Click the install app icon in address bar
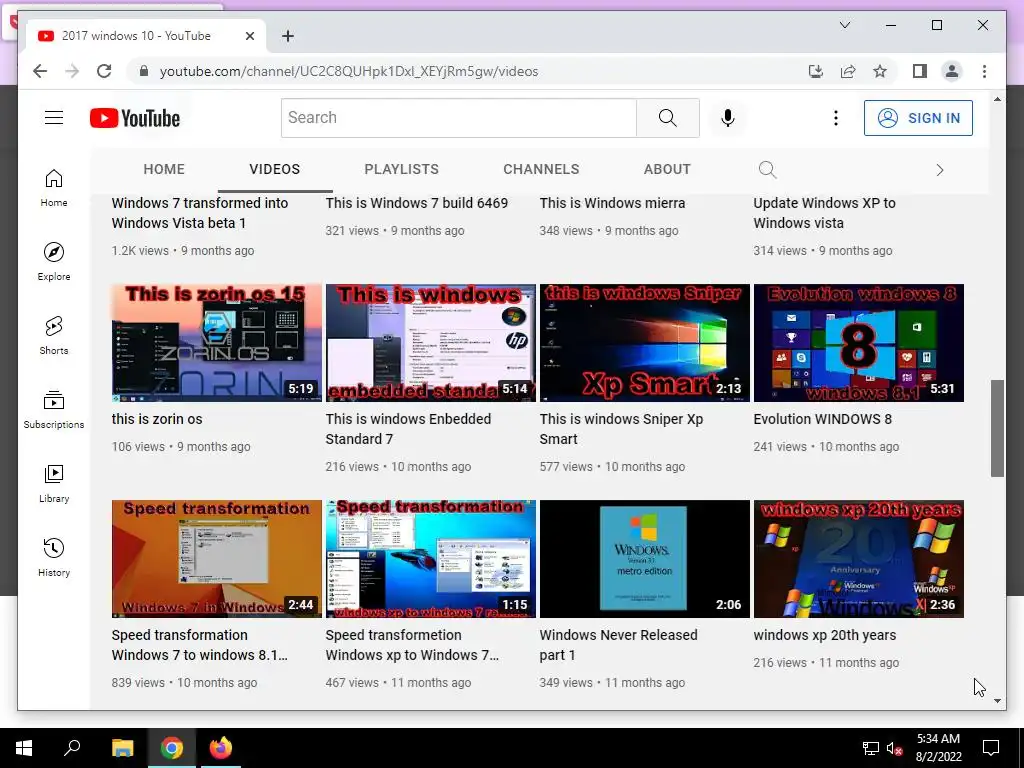 pos(816,71)
